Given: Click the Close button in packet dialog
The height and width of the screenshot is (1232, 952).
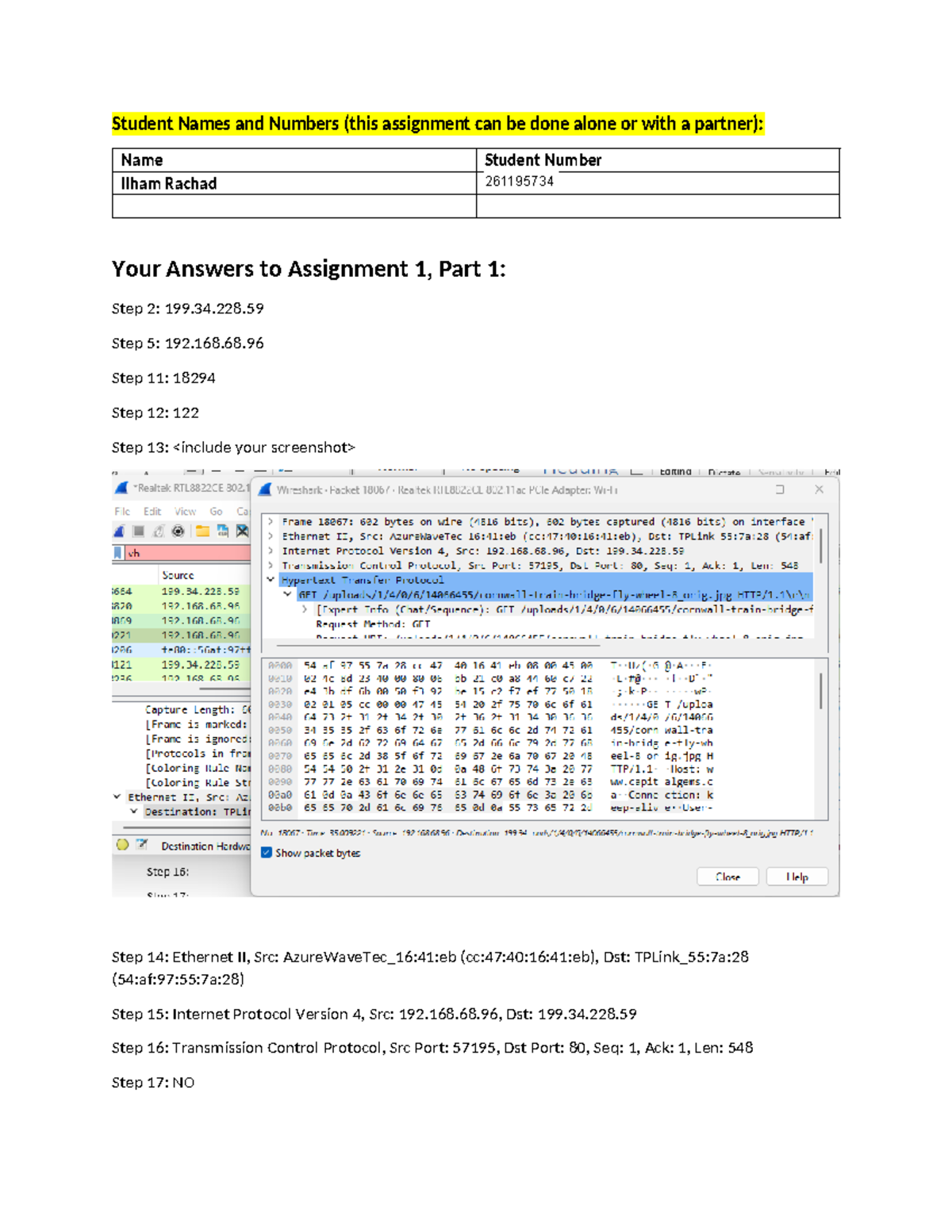Looking at the screenshot, I should coord(727,877).
